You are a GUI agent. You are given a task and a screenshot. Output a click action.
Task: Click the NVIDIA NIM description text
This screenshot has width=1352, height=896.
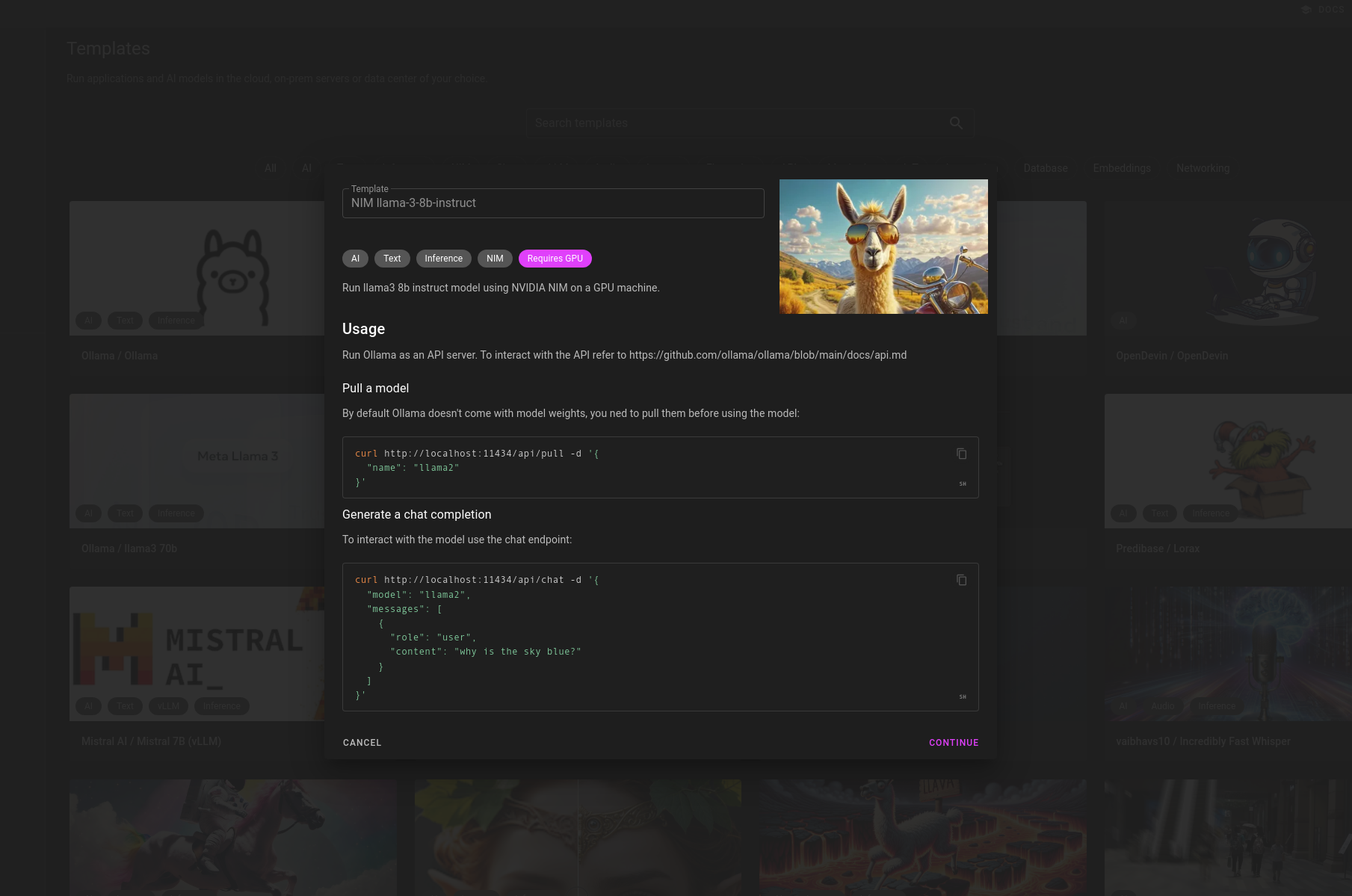[x=501, y=288]
